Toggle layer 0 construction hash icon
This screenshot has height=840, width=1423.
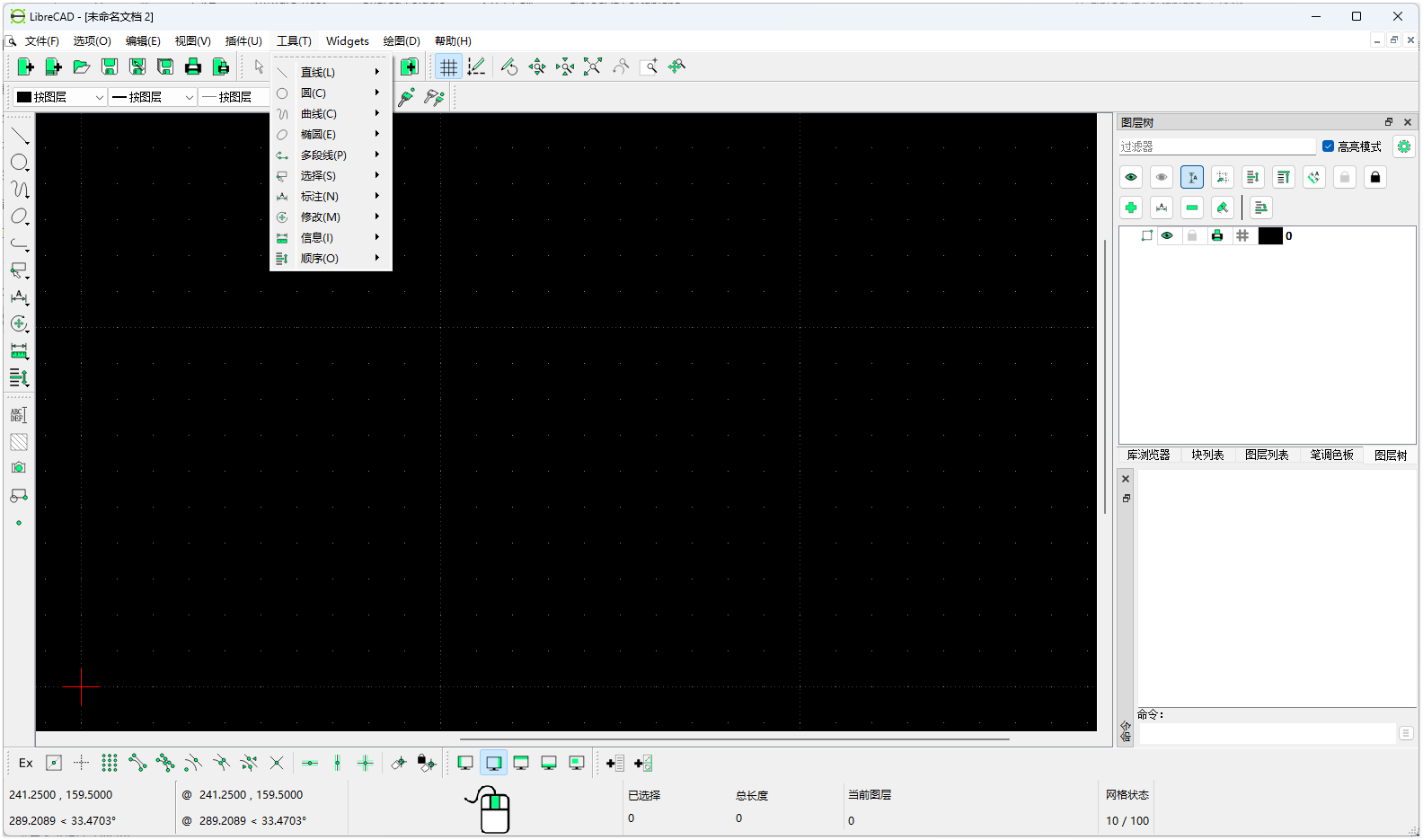(1242, 235)
